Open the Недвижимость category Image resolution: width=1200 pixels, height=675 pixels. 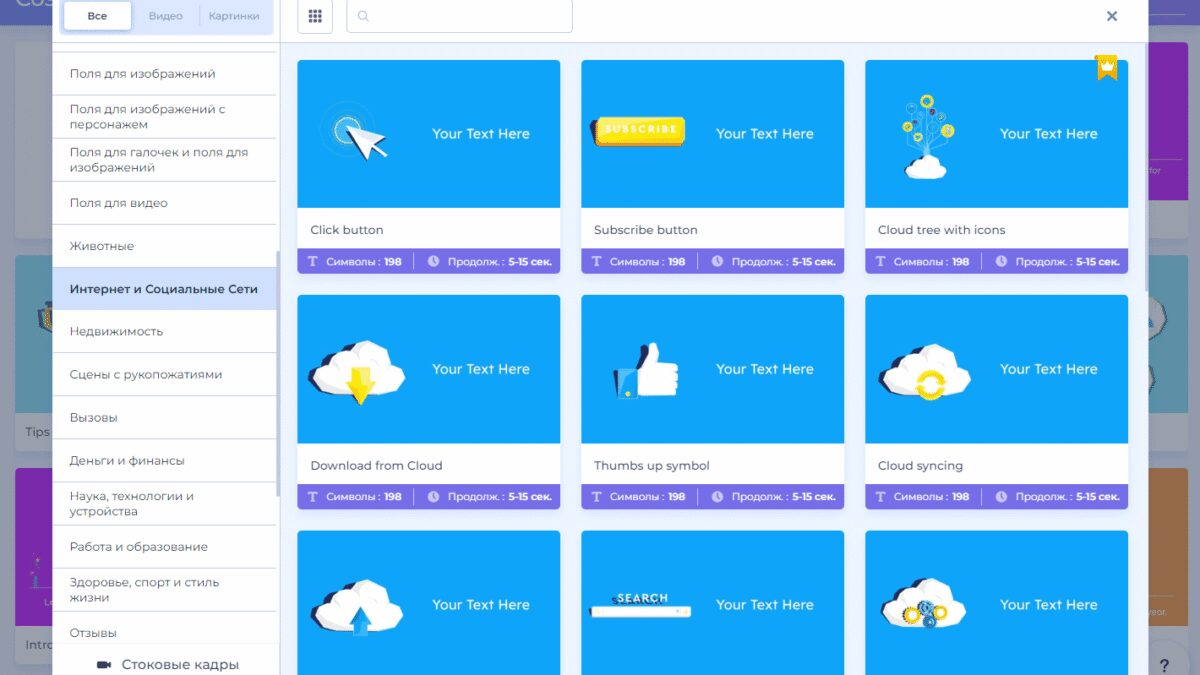[116, 331]
